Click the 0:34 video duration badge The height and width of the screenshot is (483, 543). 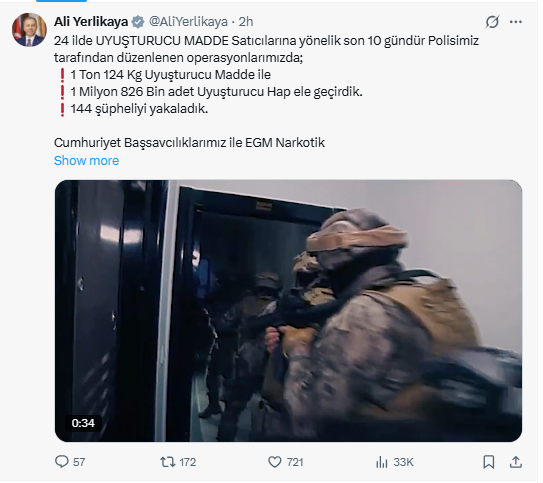click(x=83, y=423)
